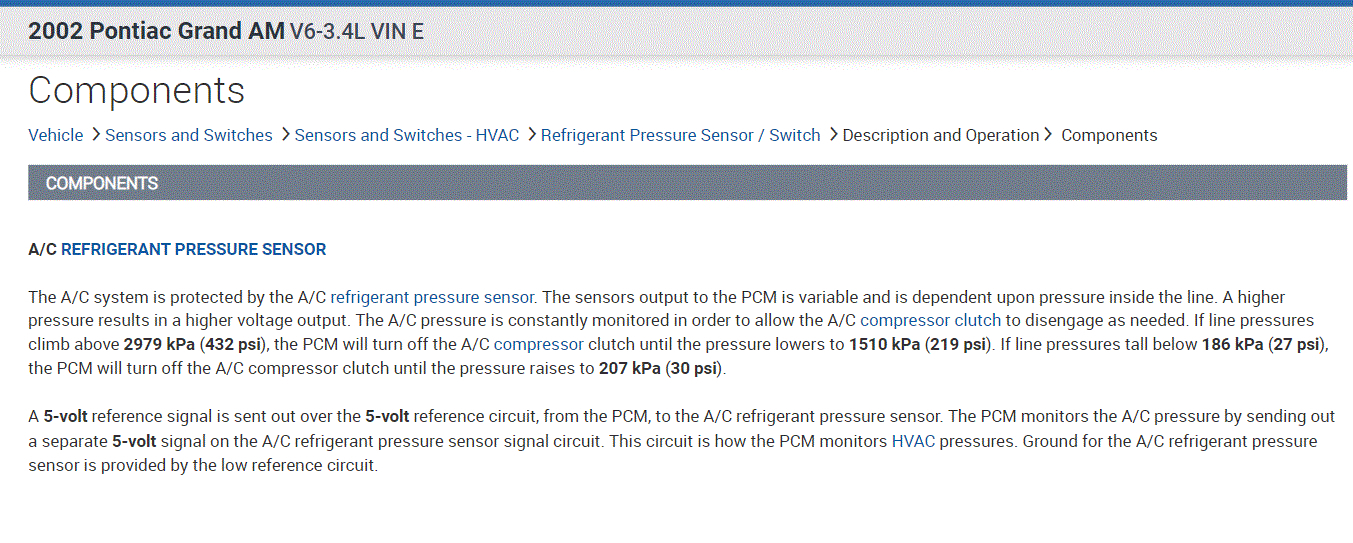Click the 2002 Pontiac Grand AM title
Screen dimensions: 1353x543
156,31
